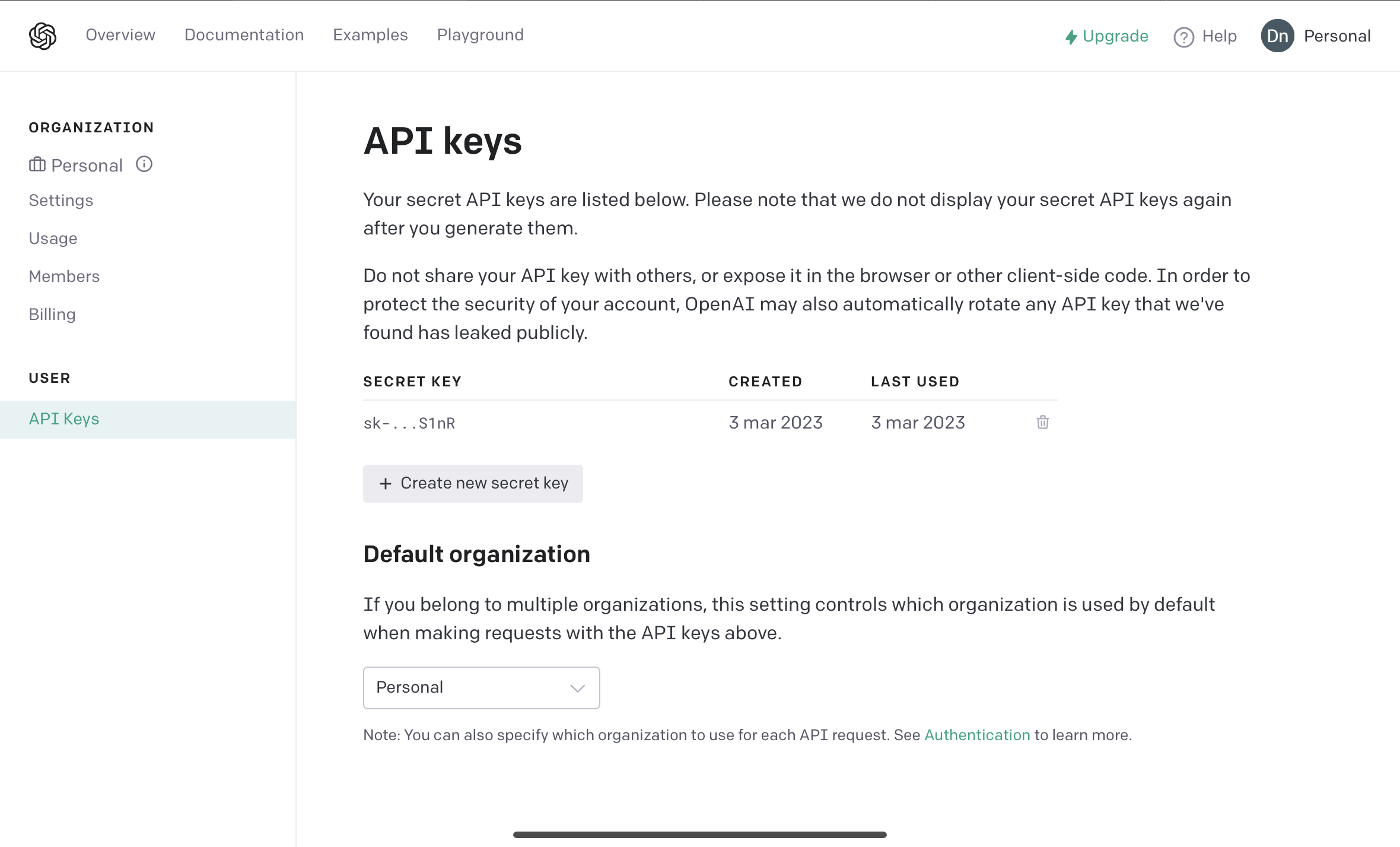
Task: Open Members in the organization sidebar
Action: tap(64, 276)
